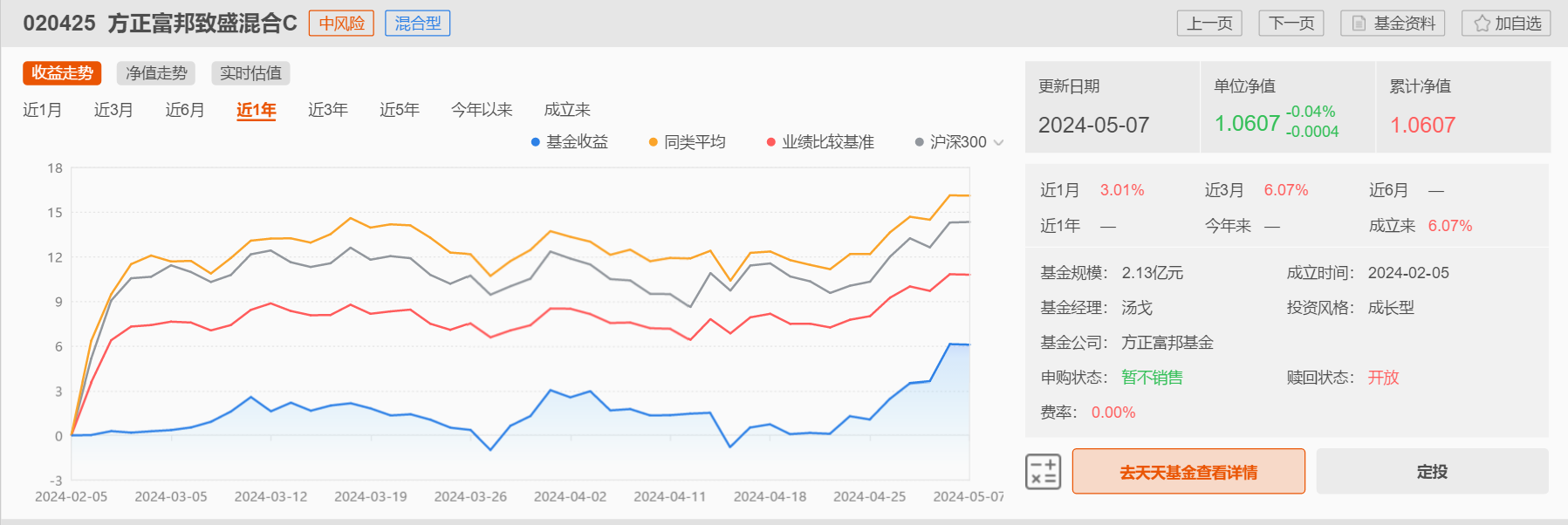
Task: Switch to the 实时估值 tab
Action: 250,73
